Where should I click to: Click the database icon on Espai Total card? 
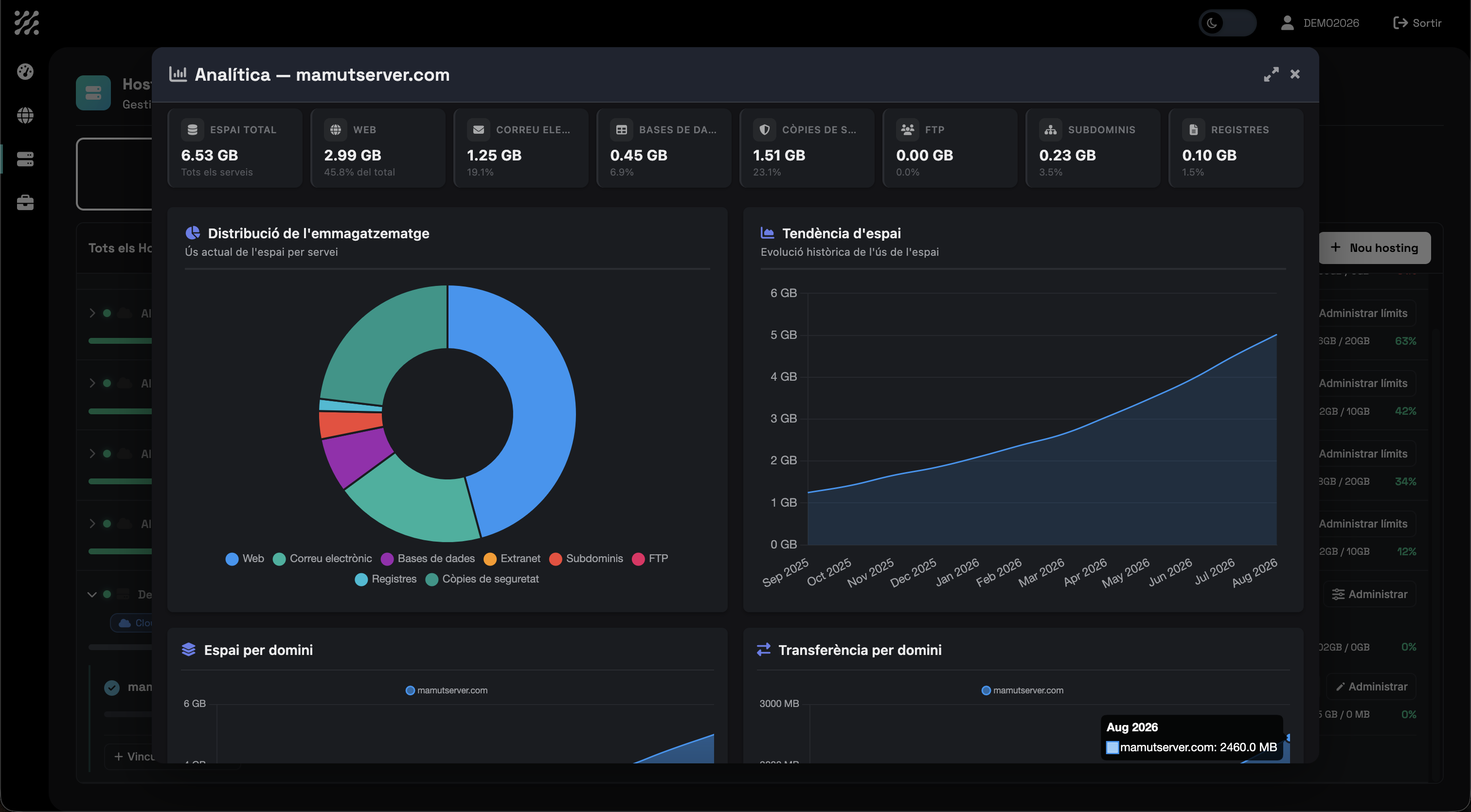pyautogui.click(x=193, y=129)
